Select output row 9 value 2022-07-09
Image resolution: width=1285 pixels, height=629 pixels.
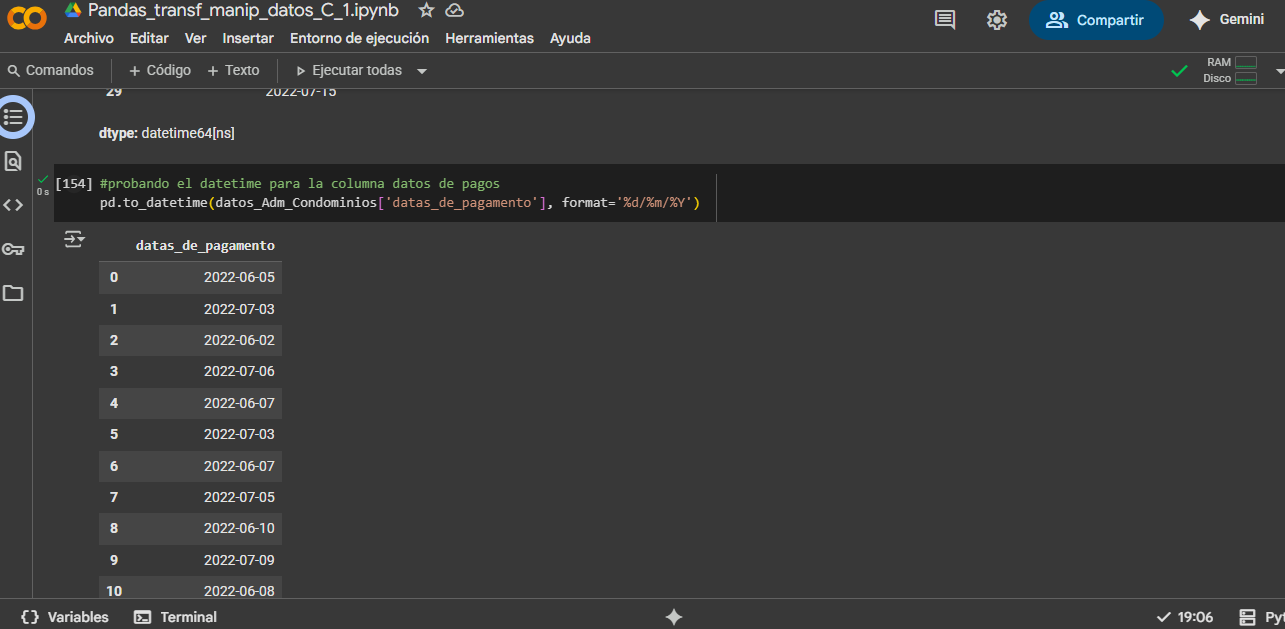tap(239, 560)
